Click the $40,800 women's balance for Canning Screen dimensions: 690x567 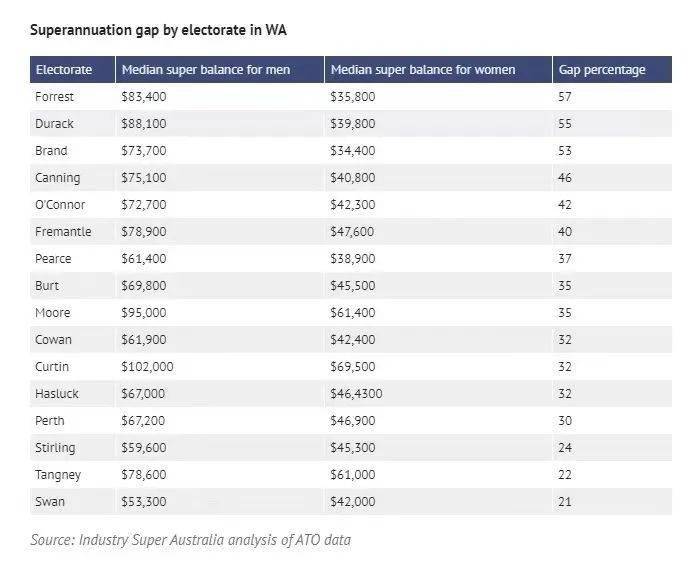353,177
